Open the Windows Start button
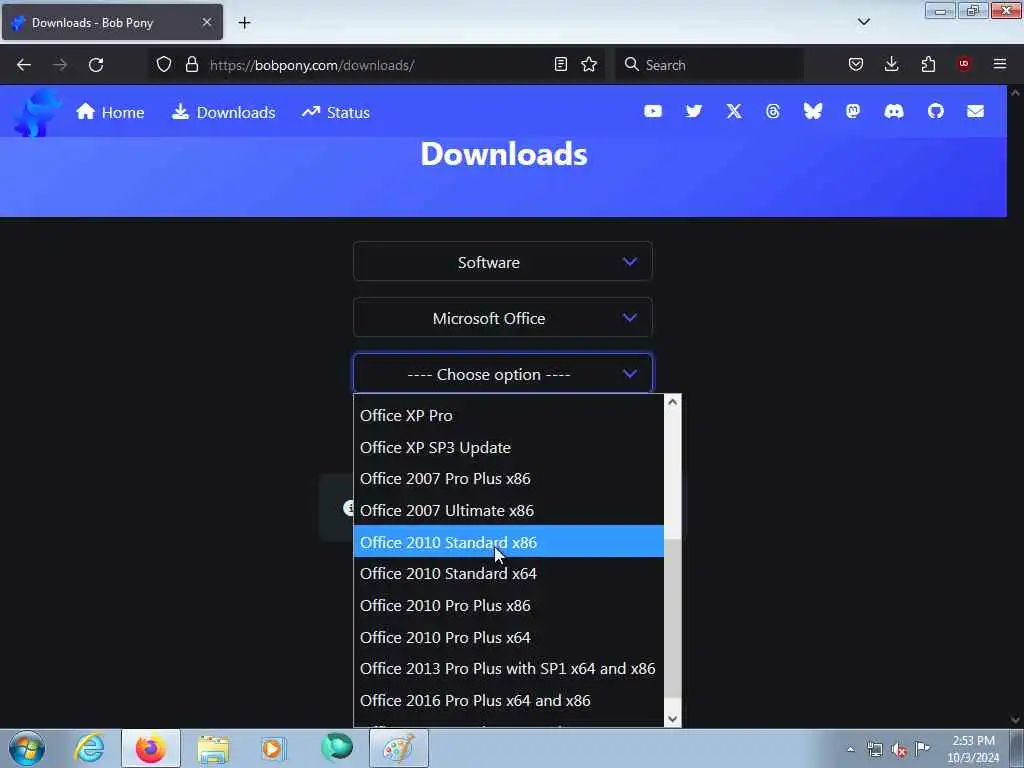 tap(27, 748)
